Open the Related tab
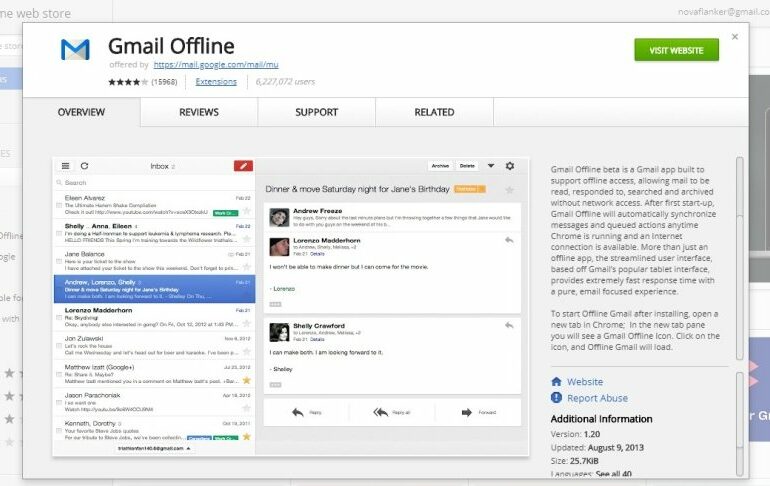Viewport: 770px width, 486px height. click(x=434, y=112)
